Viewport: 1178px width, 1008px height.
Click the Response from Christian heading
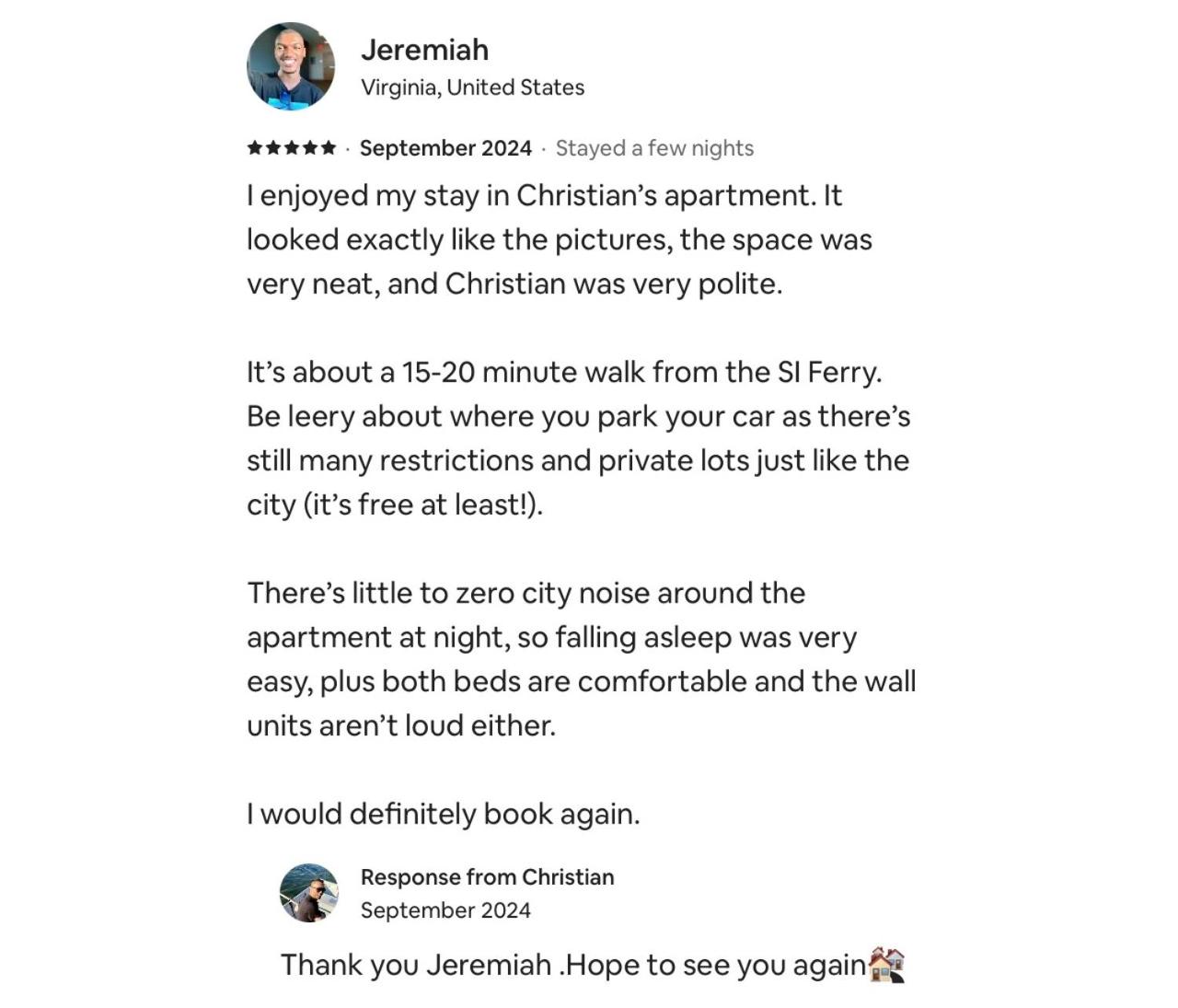pyautogui.click(x=487, y=877)
